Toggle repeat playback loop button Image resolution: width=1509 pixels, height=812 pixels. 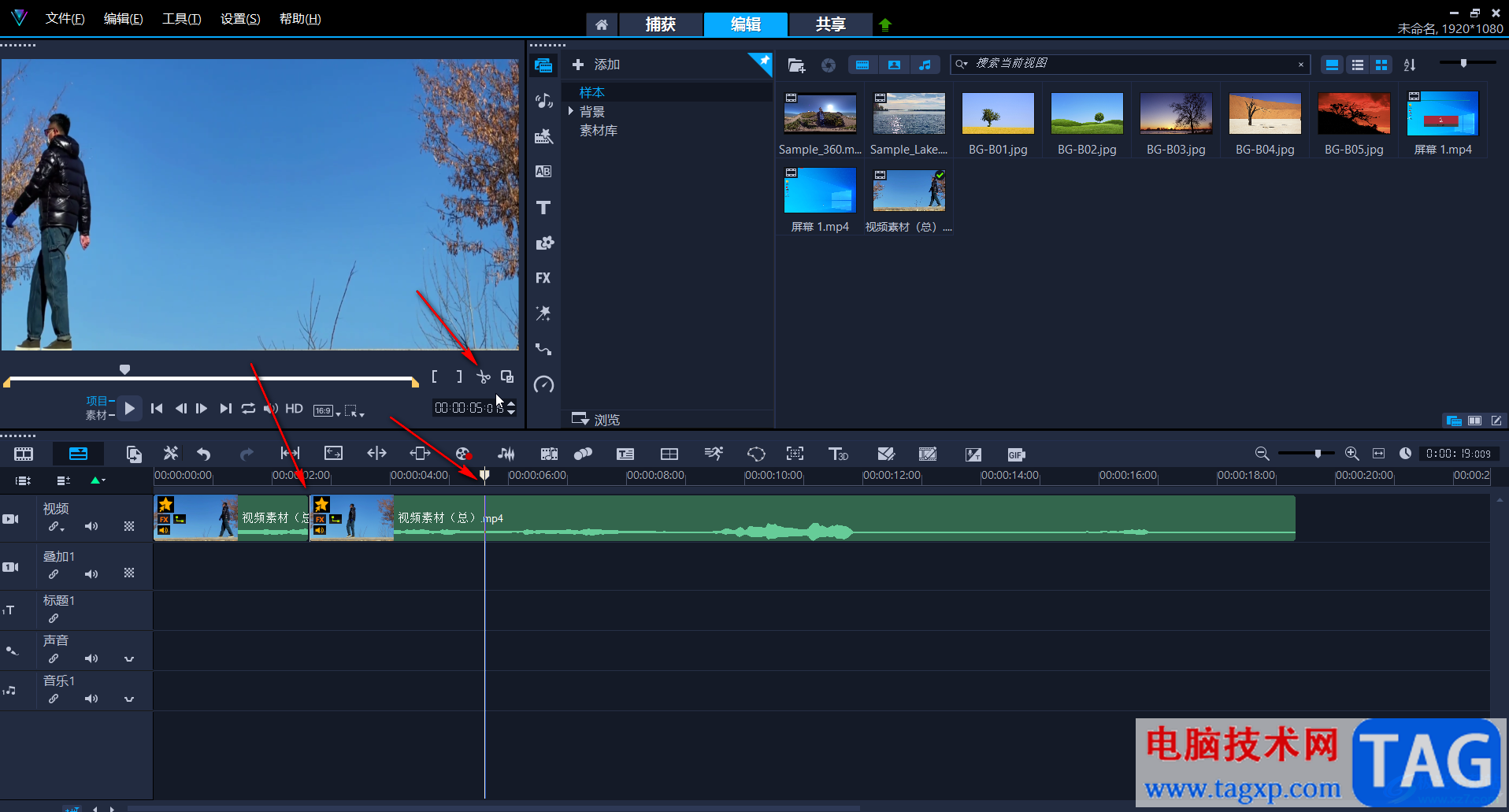tap(248, 408)
